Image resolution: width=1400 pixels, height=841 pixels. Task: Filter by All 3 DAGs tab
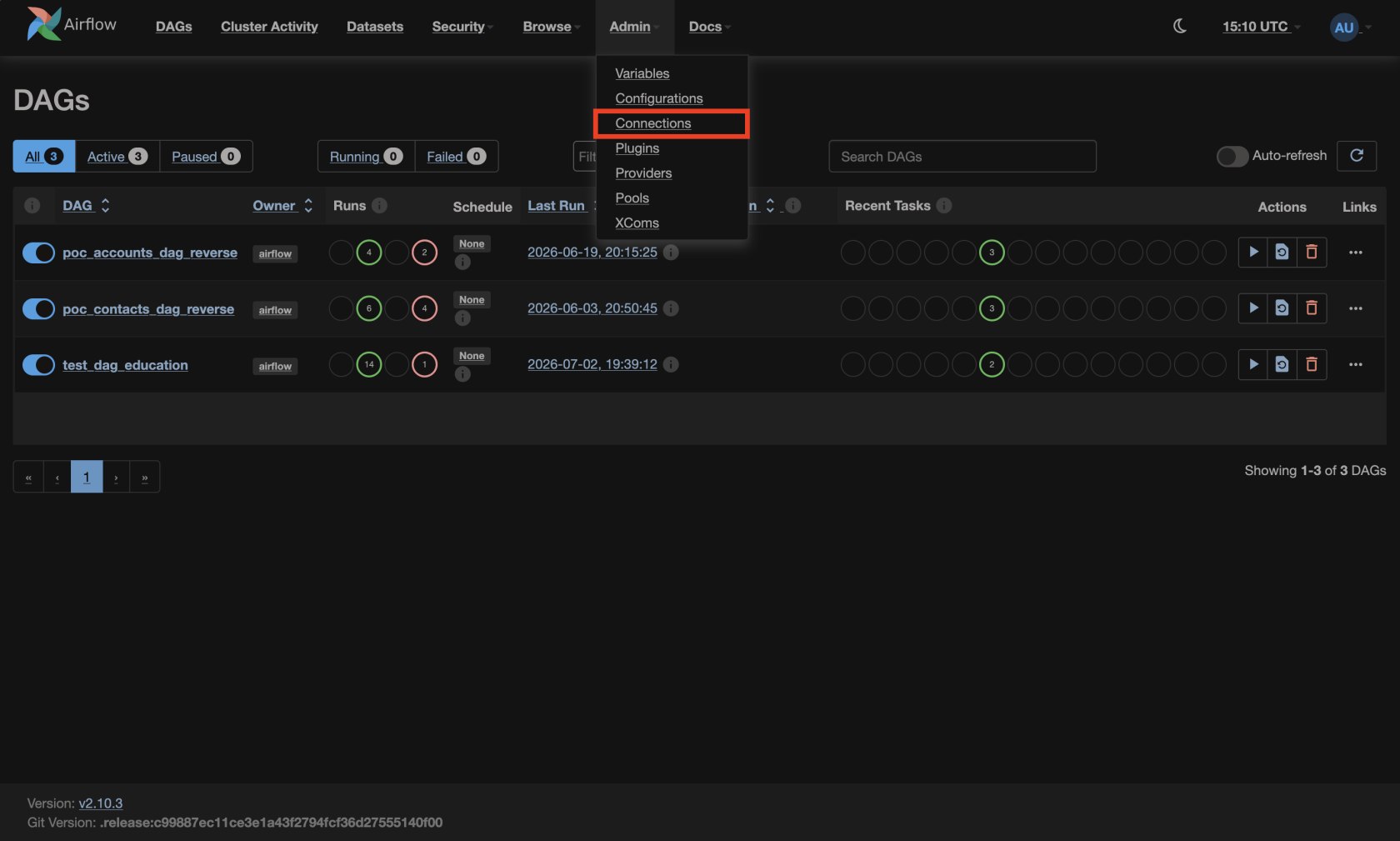[44, 156]
